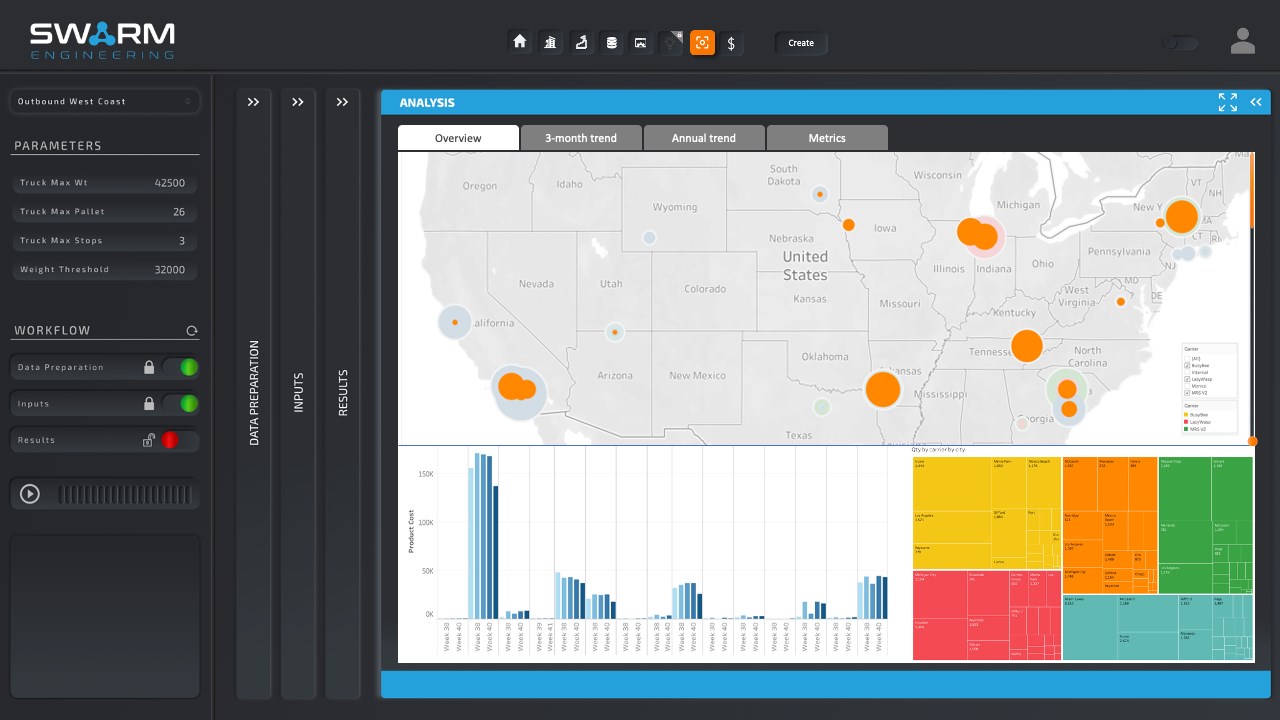1280x720 pixels.
Task: Expand the Results side panel
Action: pyautogui.click(x=342, y=102)
